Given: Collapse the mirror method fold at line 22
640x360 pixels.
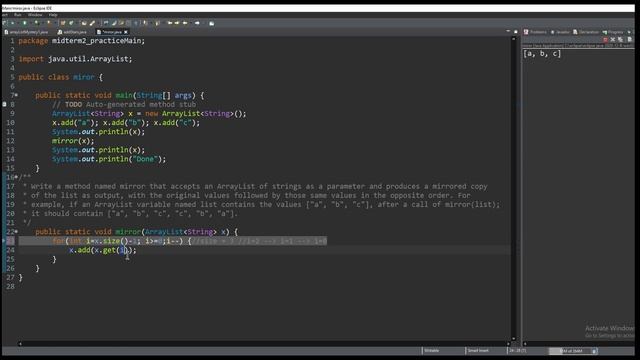Looking at the screenshot, I should [16, 232].
